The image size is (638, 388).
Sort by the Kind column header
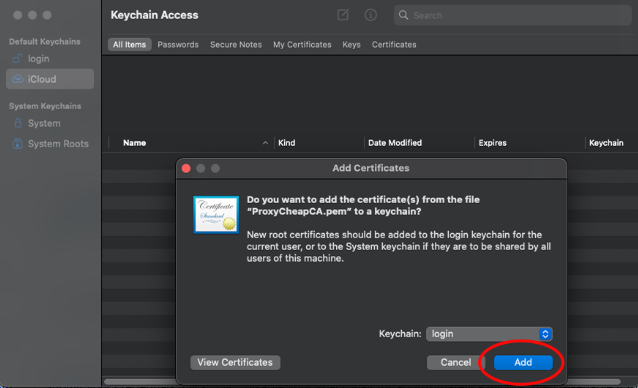click(x=286, y=143)
